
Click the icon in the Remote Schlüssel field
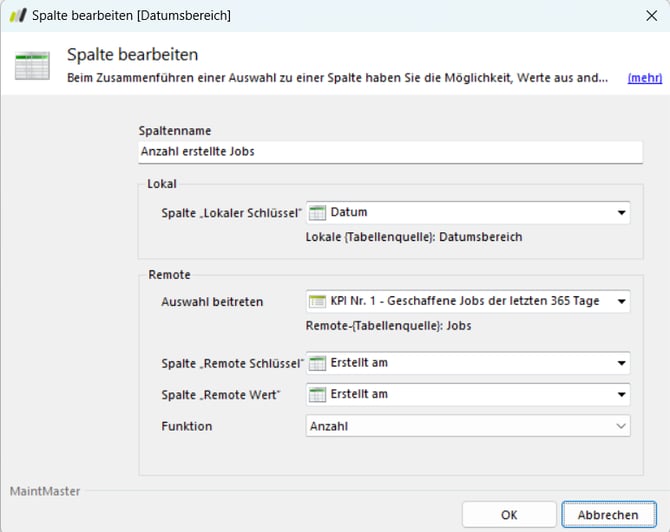(318, 362)
